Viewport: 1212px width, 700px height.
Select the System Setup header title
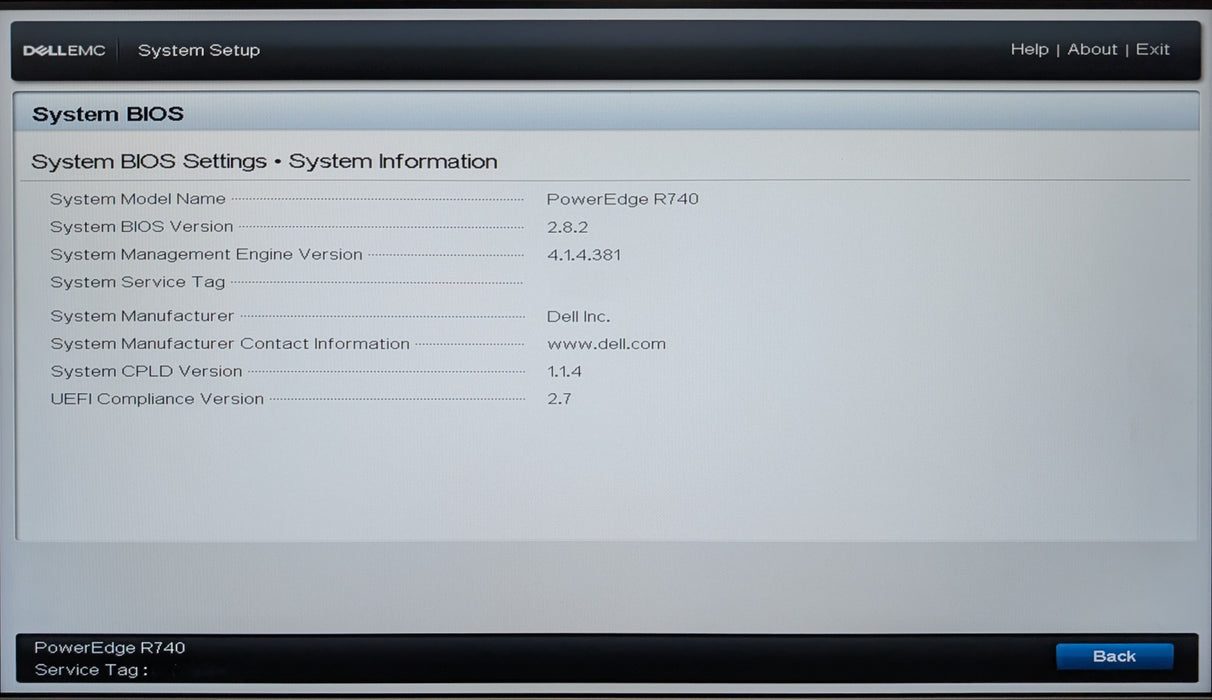pyautogui.click(x=199, y=50)
